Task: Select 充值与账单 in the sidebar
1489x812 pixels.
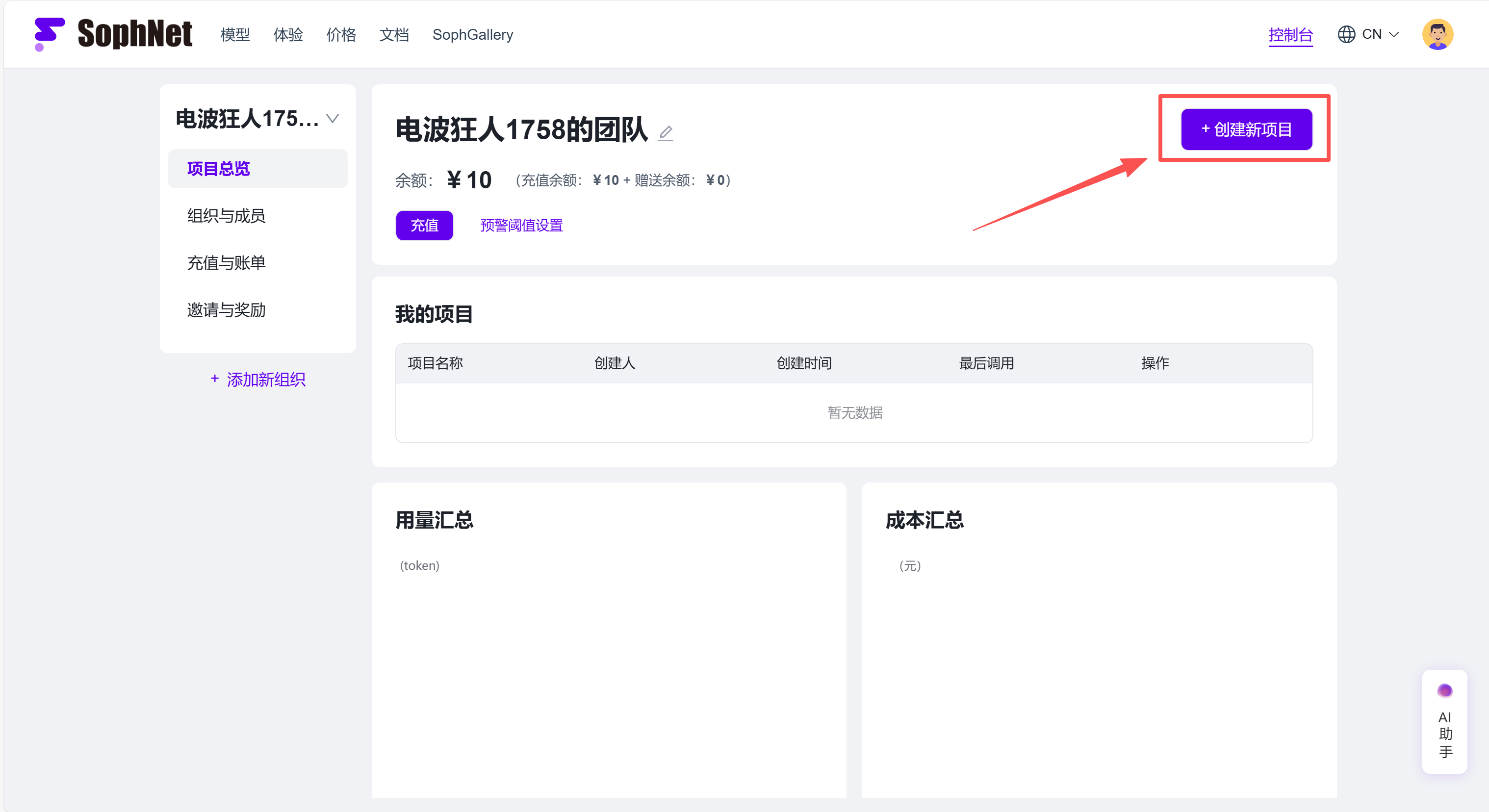Action: pyautogui.click(x=226, y=263)
